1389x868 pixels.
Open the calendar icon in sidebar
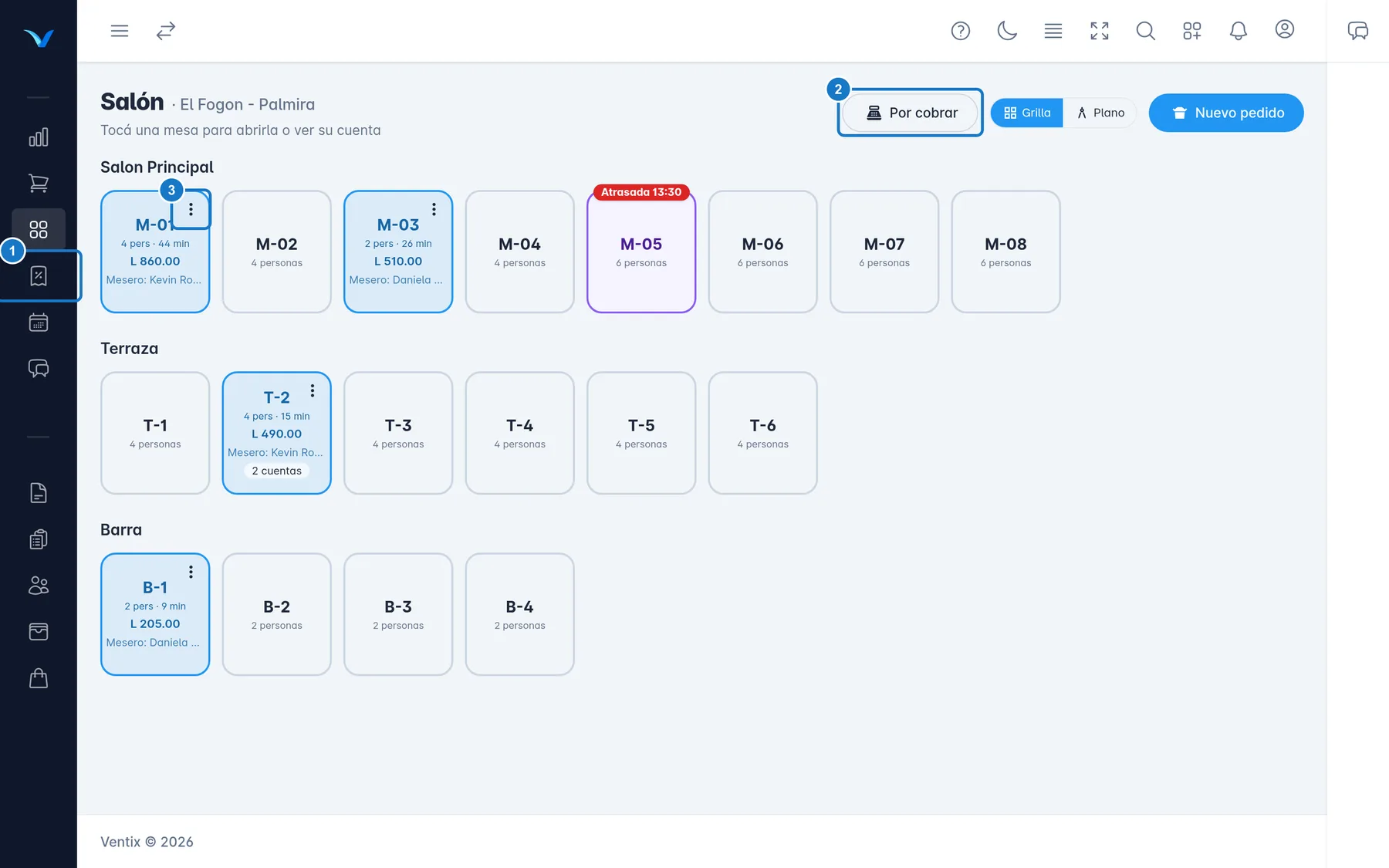pyautogui.click(x=39, y=322)
